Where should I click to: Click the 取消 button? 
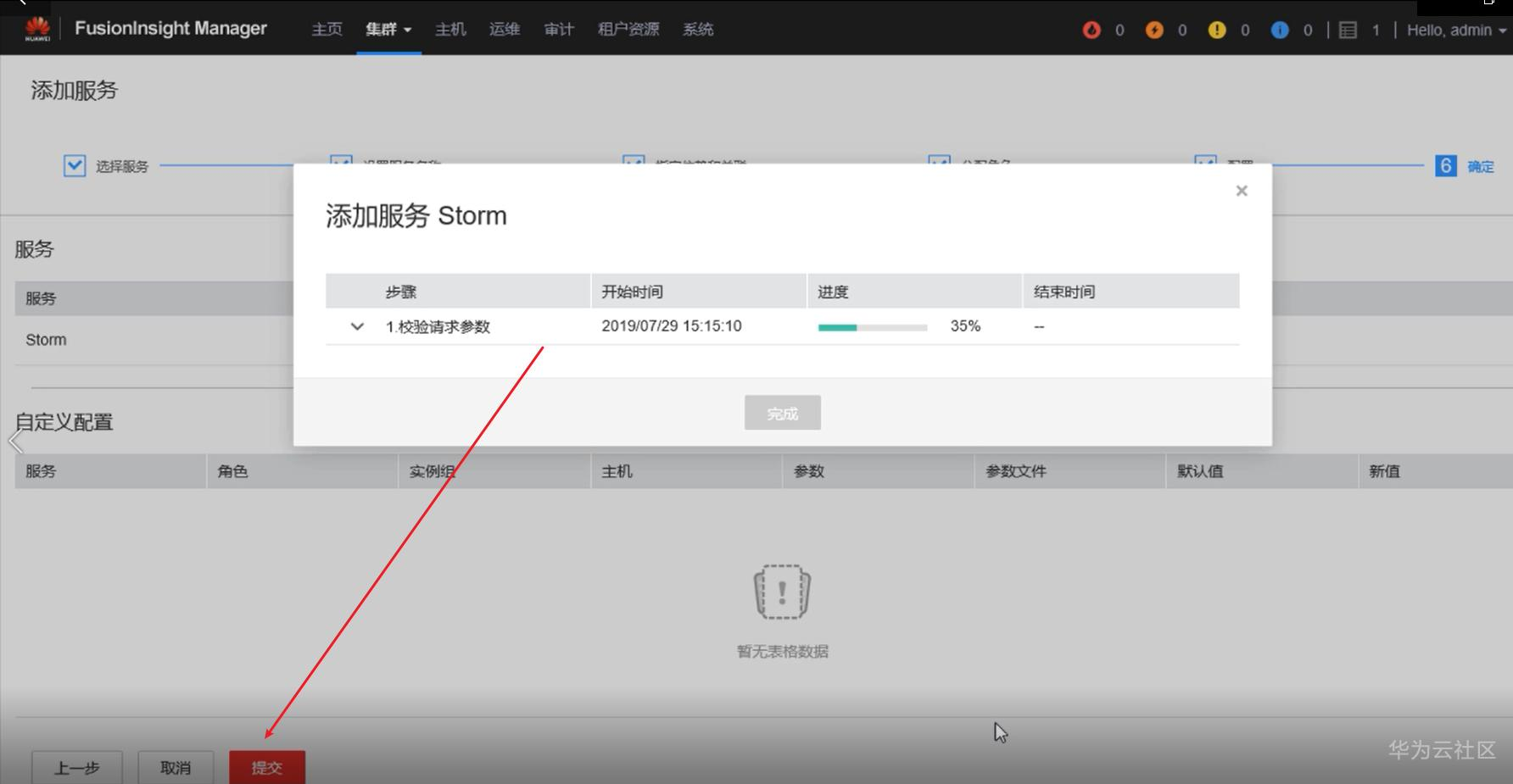click(176, 767)
